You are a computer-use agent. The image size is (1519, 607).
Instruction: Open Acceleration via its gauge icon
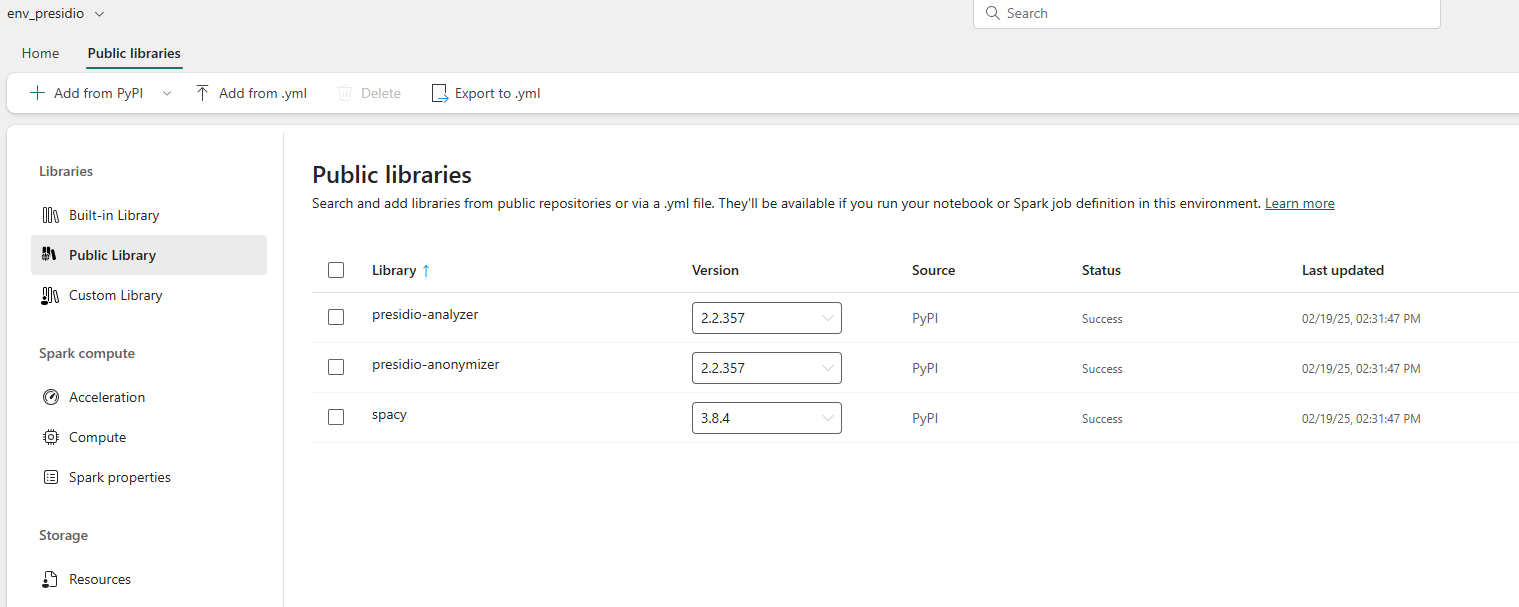click(x=51, y=397)
